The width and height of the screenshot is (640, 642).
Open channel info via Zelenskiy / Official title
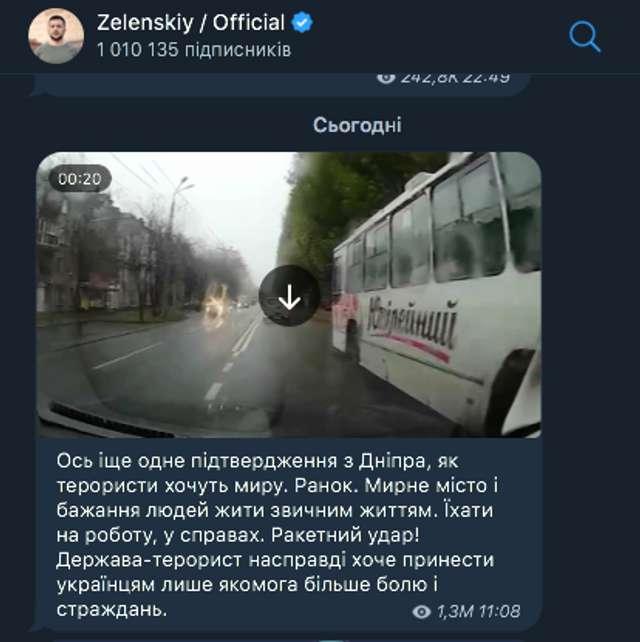point(191,23)
